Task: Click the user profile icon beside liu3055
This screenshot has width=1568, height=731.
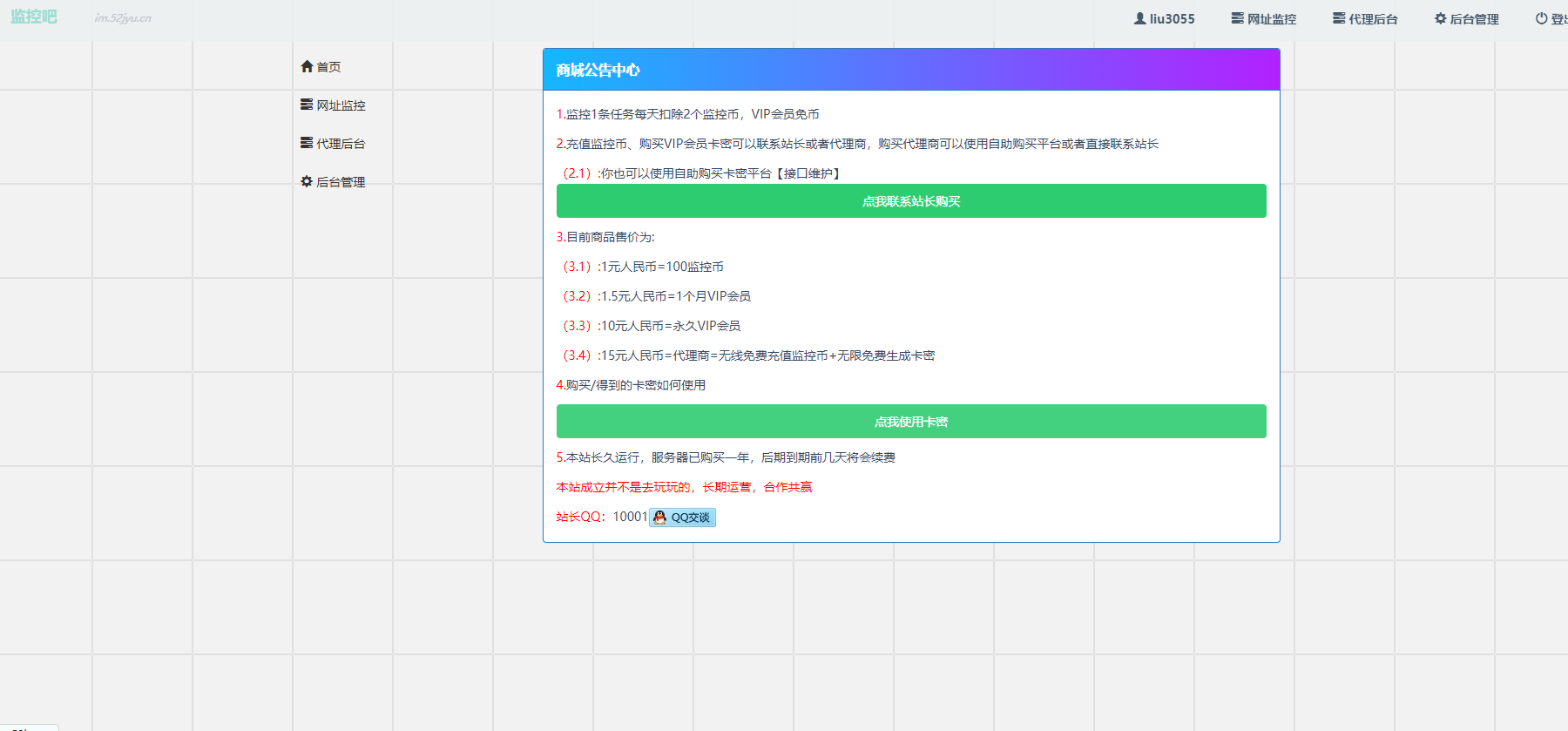Action: (x=1139, y=18)
